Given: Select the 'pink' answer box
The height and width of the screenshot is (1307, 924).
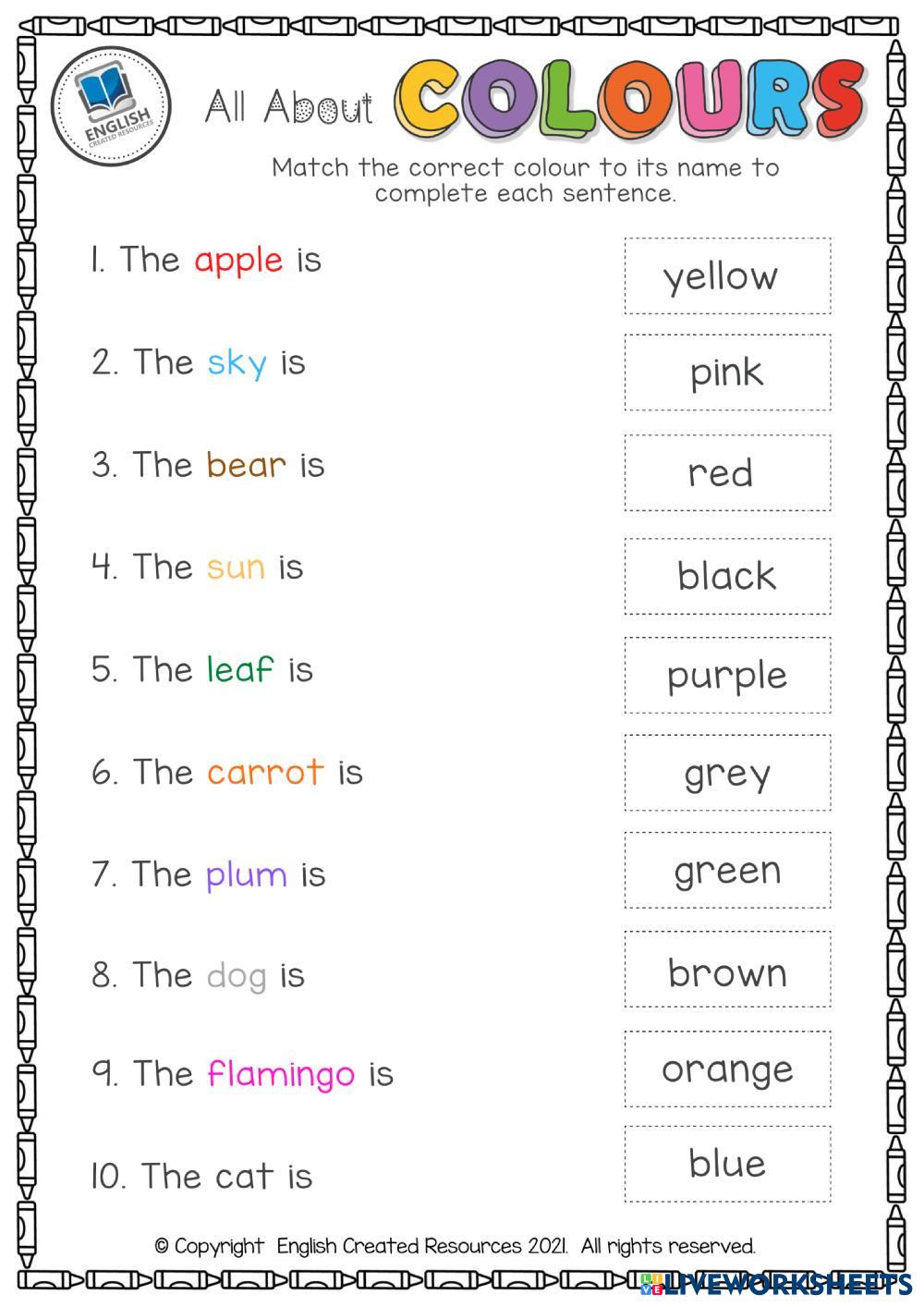Looking at the screenshot, I should [x=727, y=373].
